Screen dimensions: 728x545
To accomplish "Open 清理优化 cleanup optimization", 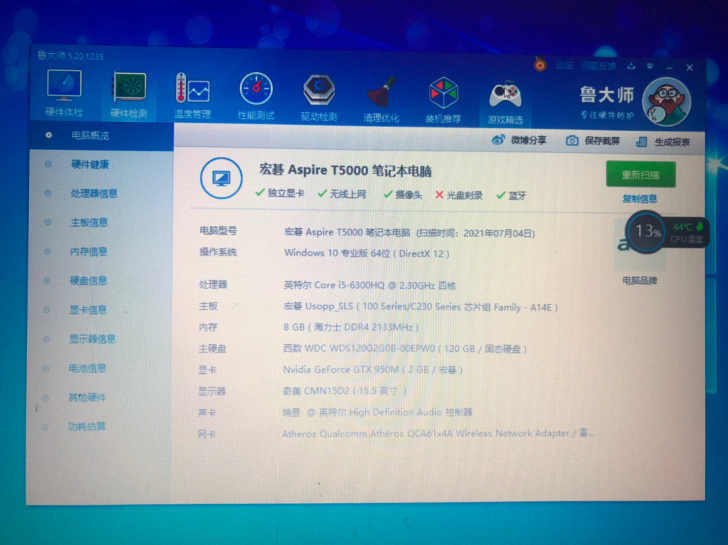I will 381,98.
